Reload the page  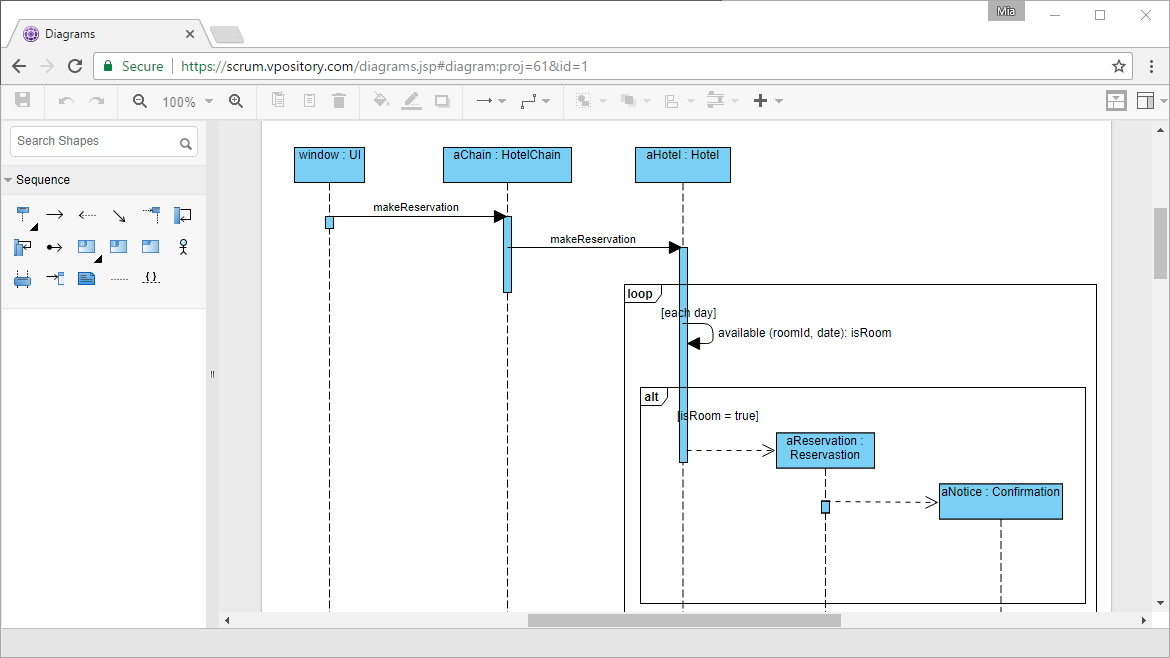75,66
